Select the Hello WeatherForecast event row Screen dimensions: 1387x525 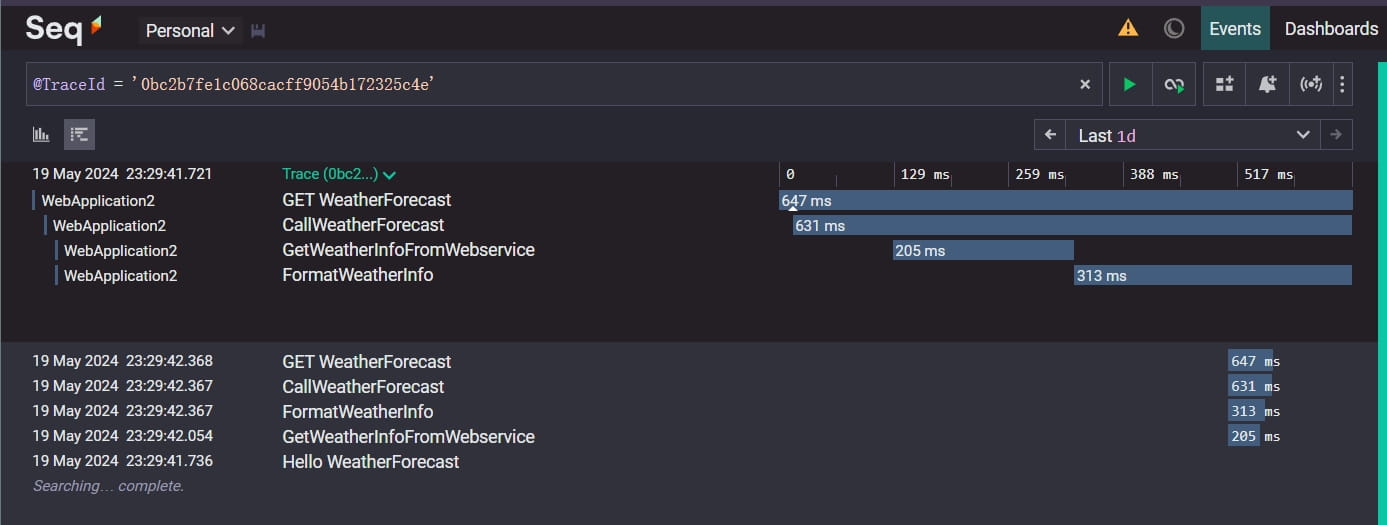(692, 462)
